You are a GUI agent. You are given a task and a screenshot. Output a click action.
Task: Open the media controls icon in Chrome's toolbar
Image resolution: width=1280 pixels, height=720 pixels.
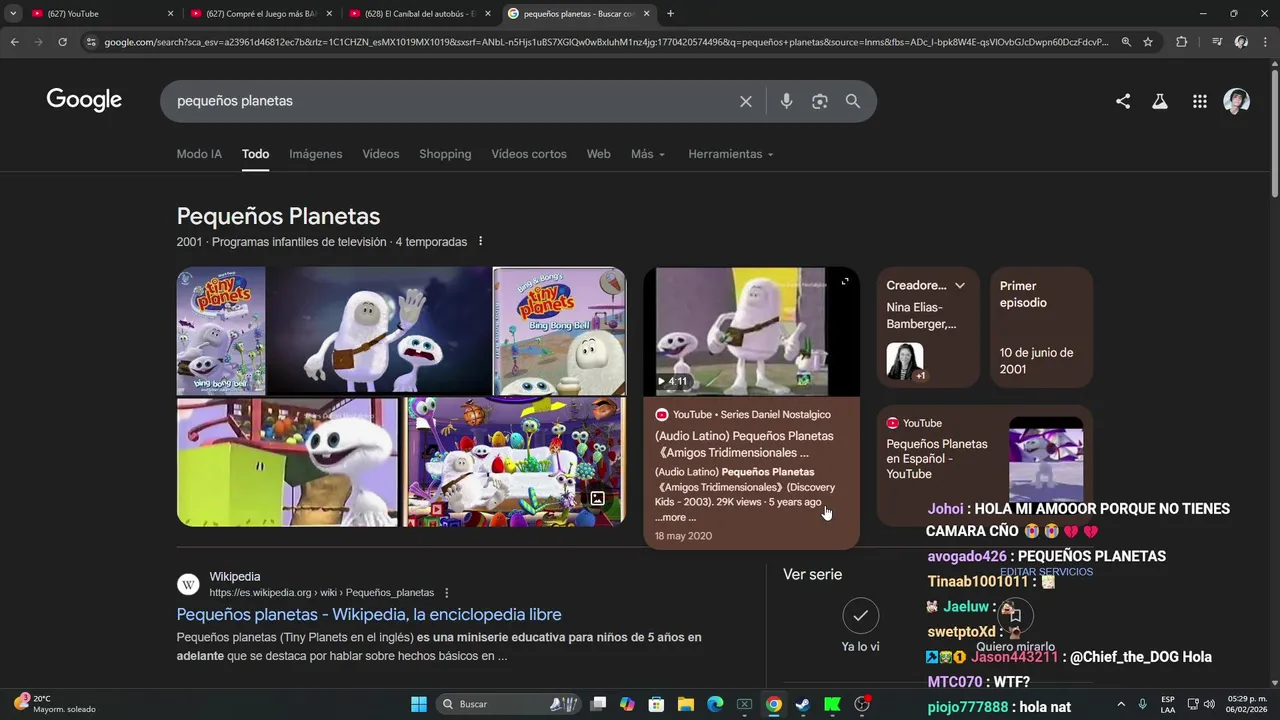(x=1217, y=42)
